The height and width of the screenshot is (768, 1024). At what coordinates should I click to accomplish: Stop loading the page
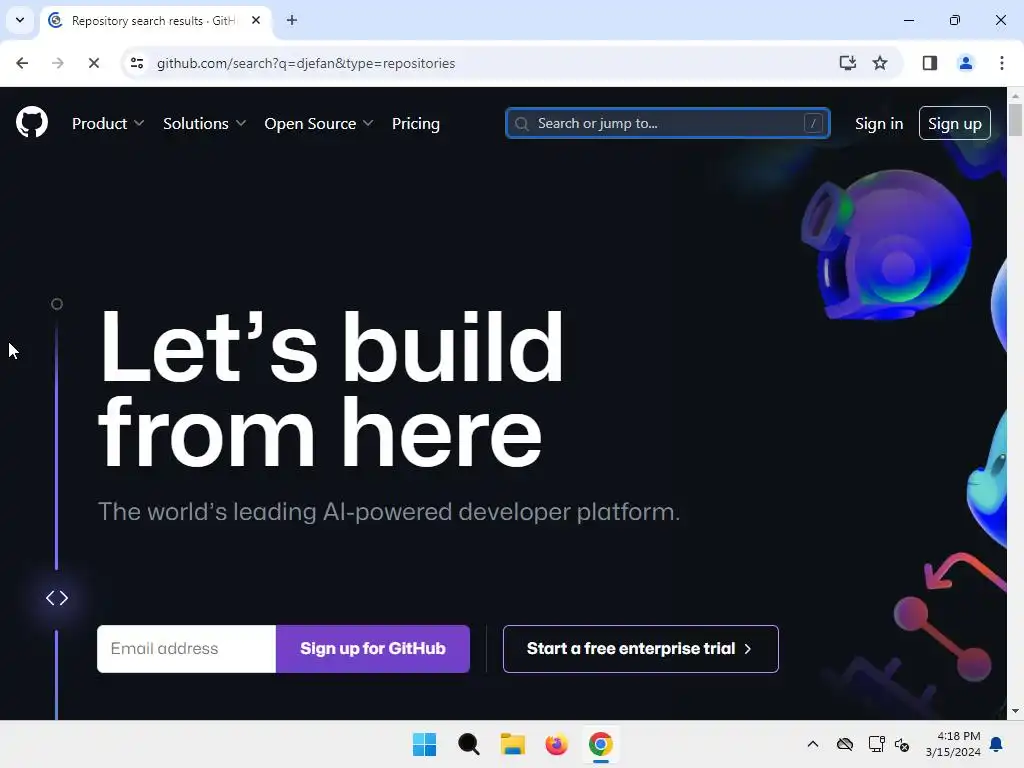click(93, 63)
